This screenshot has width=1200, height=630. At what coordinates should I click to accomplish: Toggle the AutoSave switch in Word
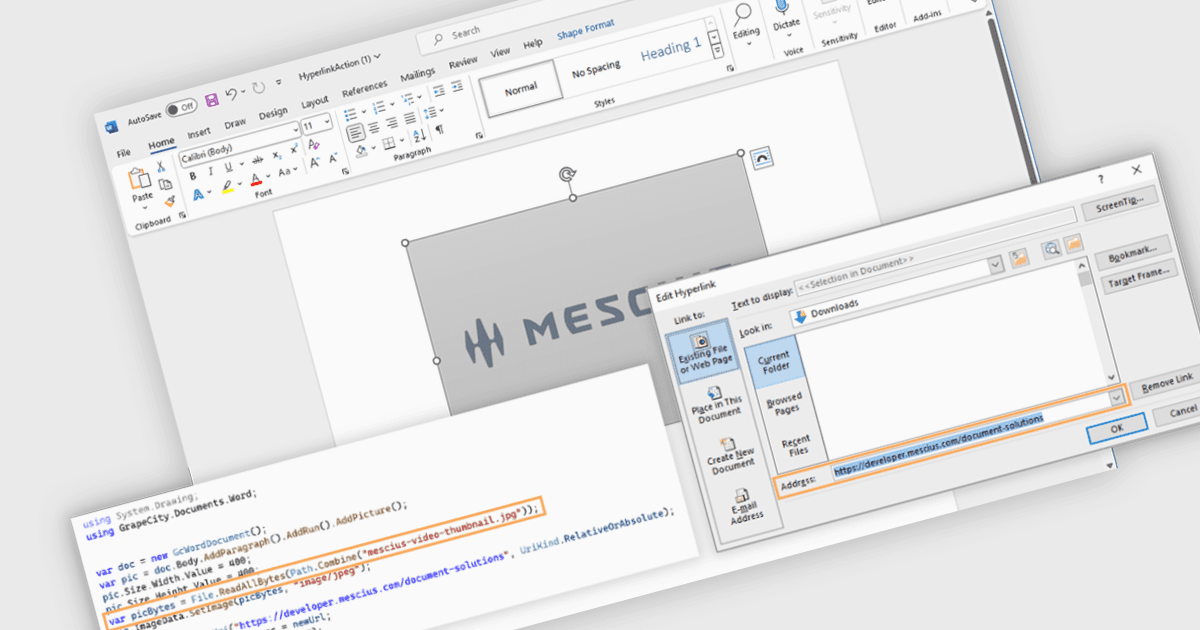182,109
